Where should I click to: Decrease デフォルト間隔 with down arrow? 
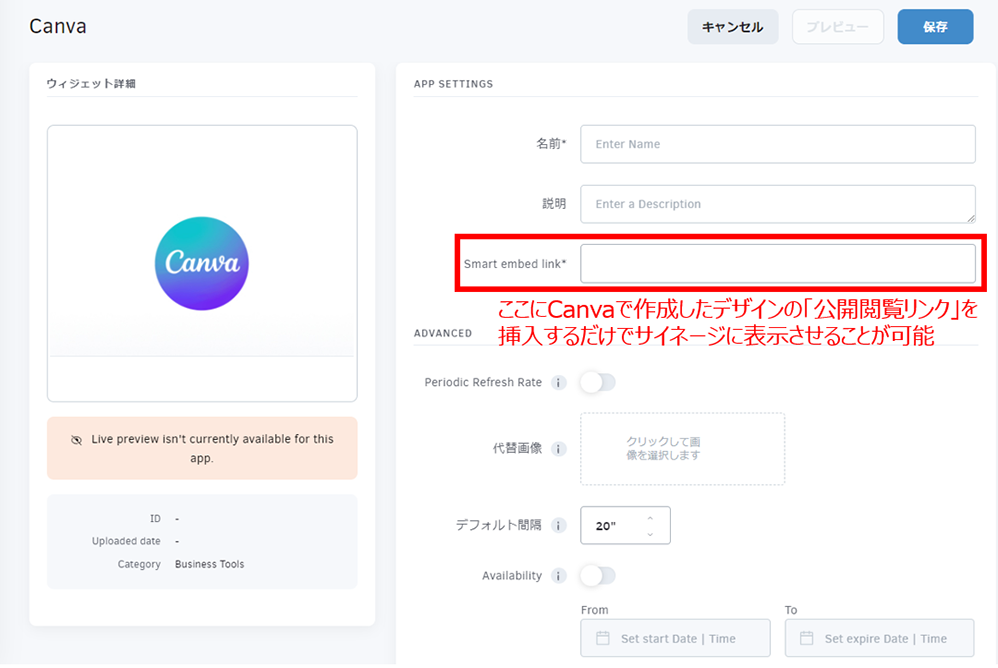pos(650,534)
